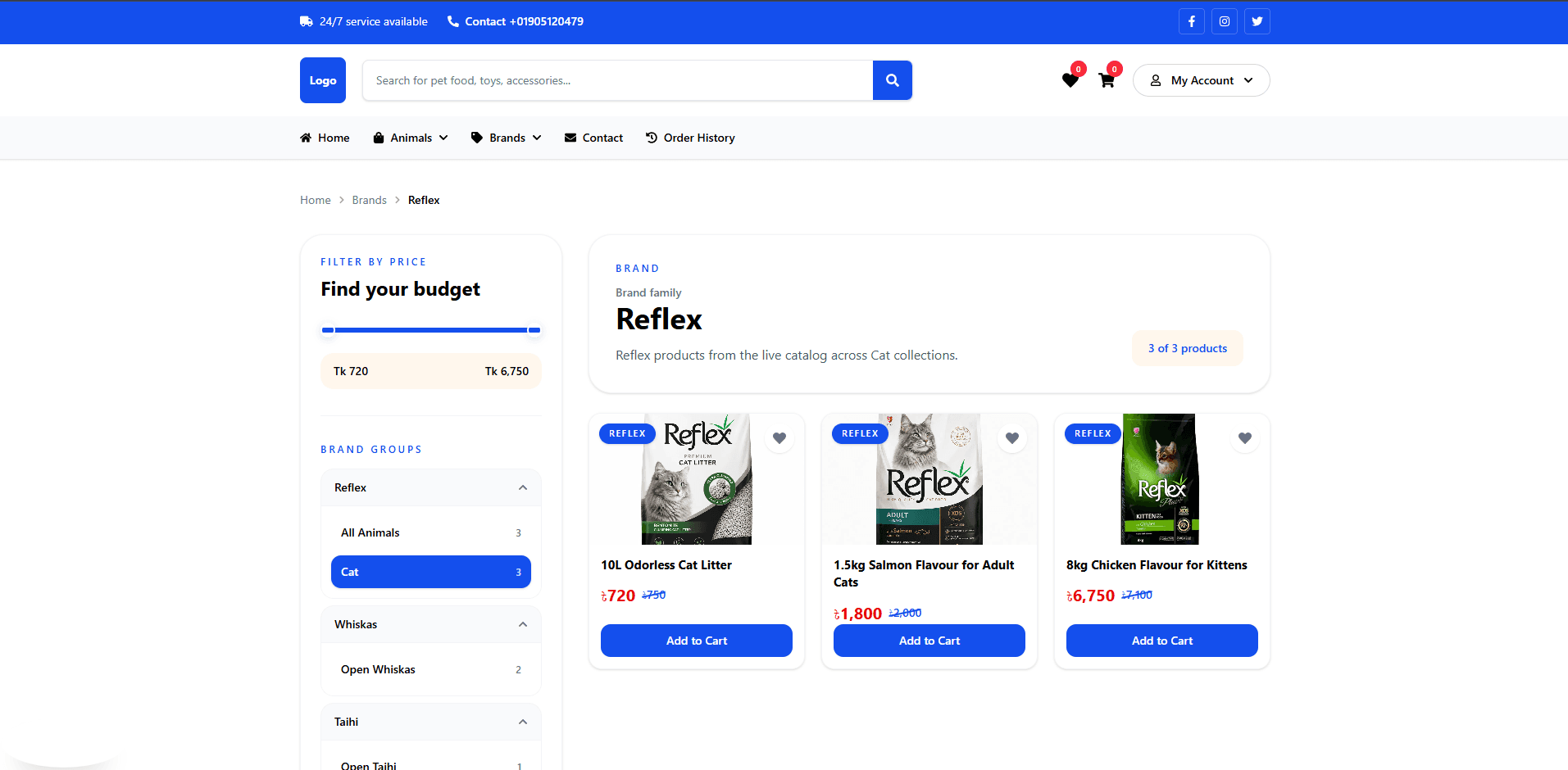Click the REFLEX badge on kitten food card
Viewport: 1568px width, 770px height.
pyautogui.click(x=1093, y=433)
